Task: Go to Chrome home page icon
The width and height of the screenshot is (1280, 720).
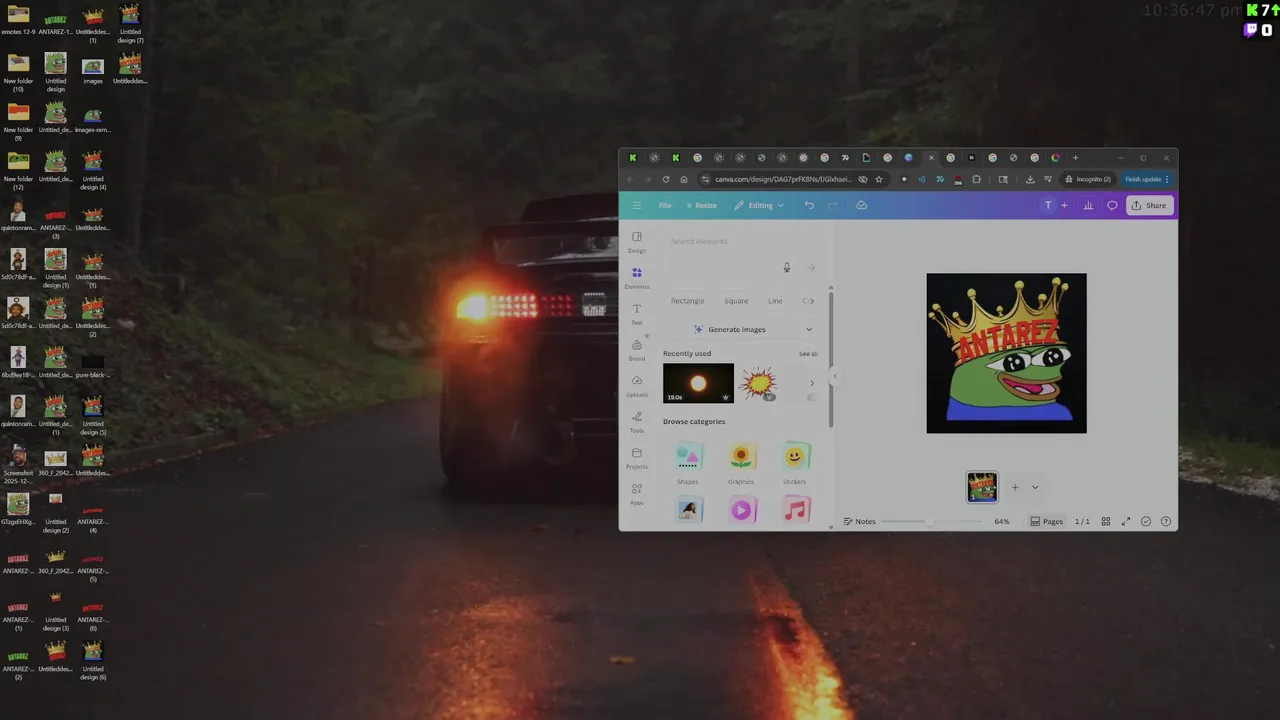Action: coord(684,179)
